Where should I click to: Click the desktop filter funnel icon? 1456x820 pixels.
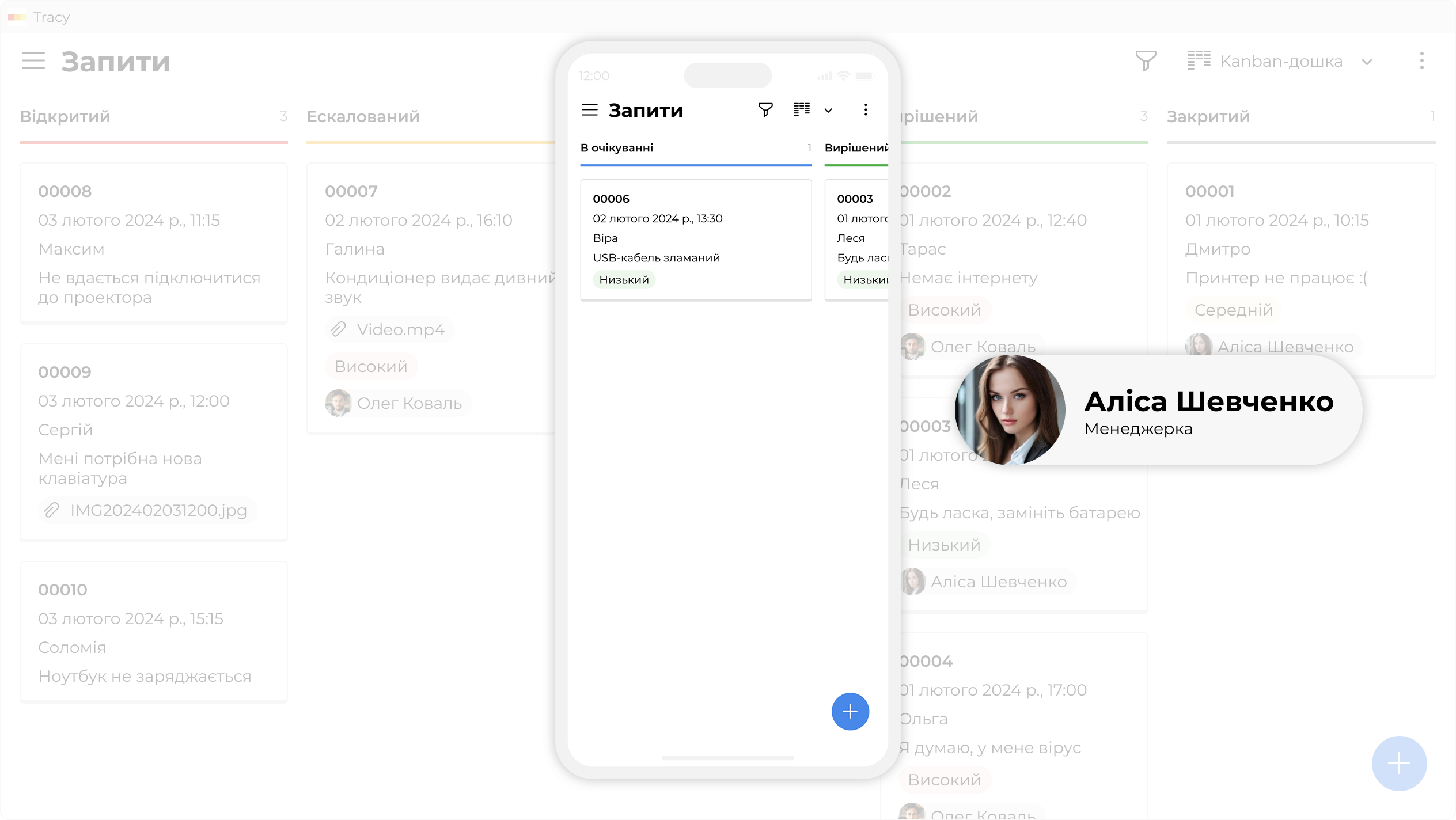[1145, 61]
